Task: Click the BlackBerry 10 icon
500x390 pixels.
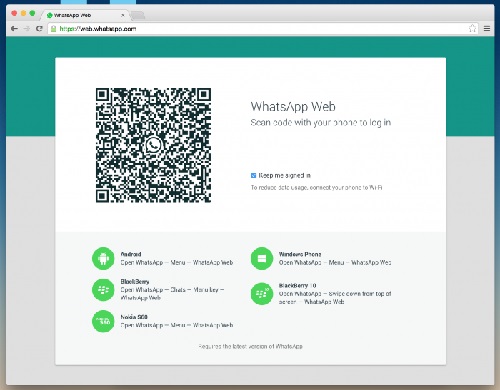Action: [262, 294]
